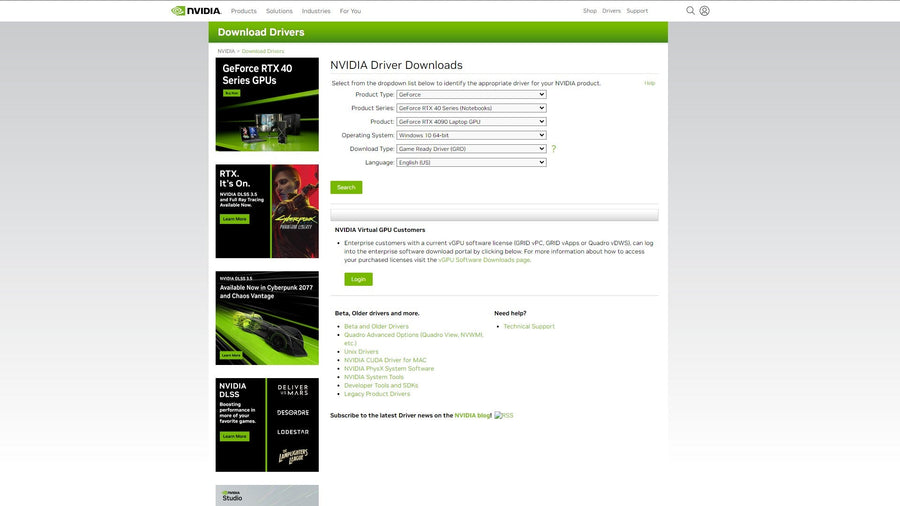Expand the Download Type dropdown
Image resolution: width=900 pixels, height=506 pixels.
point(471,149)
